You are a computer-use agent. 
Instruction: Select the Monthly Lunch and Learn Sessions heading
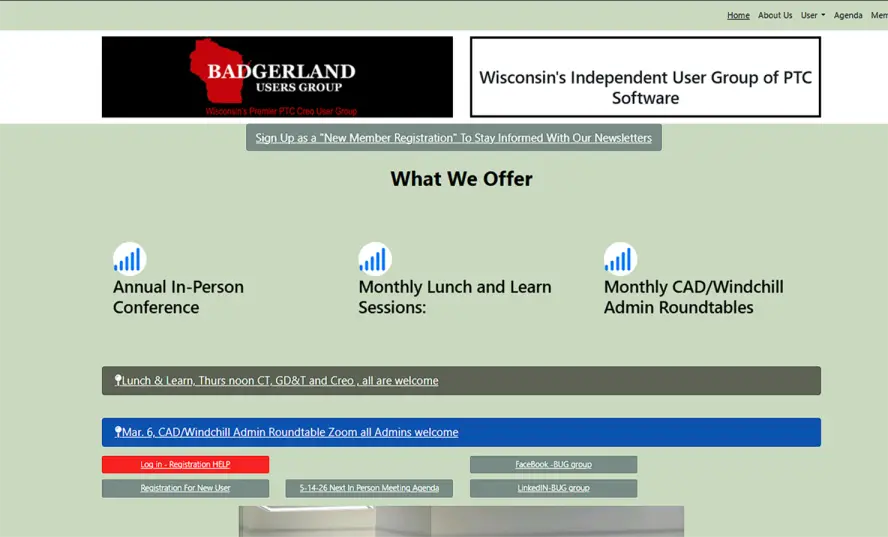click(455, 297)
